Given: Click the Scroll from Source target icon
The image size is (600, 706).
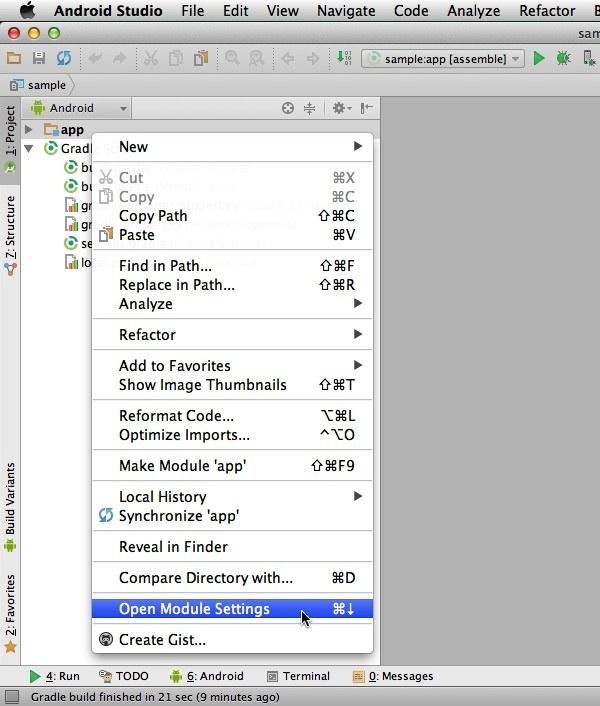Looking at the screenshot, I should coord(288,108).
